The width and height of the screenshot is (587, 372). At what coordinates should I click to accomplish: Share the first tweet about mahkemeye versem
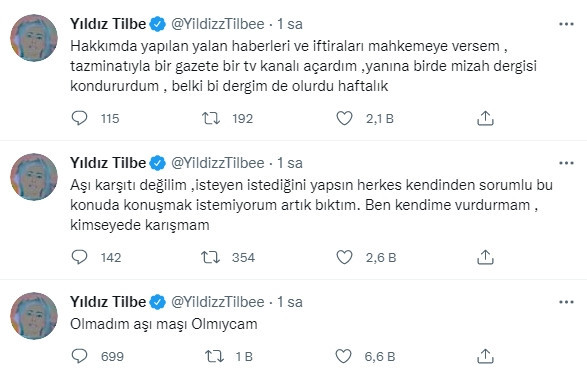click(x=485, y=118)
